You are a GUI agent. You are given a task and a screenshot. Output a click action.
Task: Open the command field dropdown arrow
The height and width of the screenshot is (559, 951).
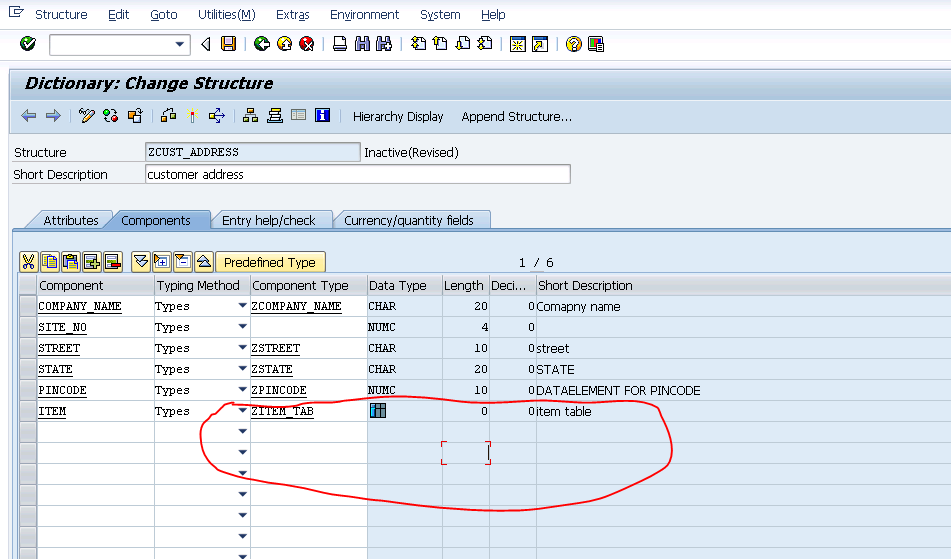180,44
